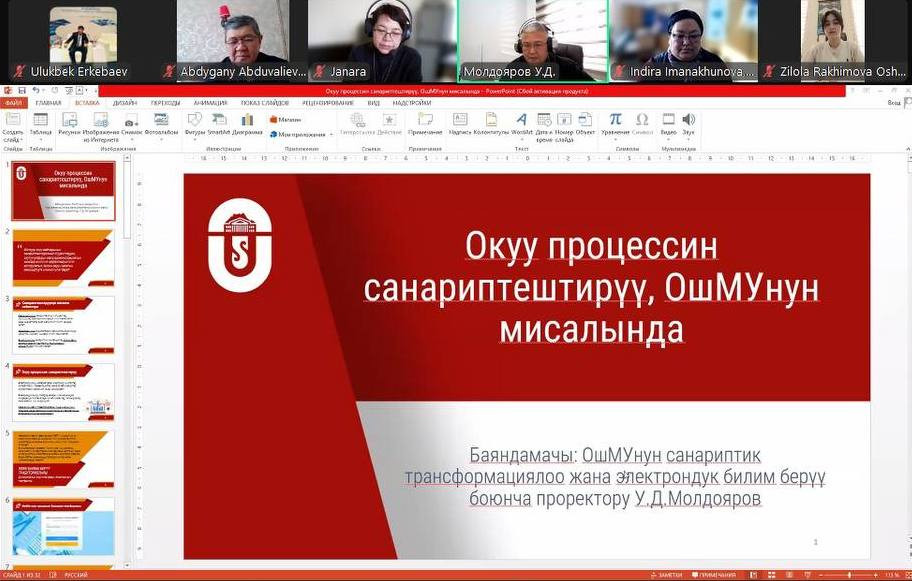Open the Таблица (table) dropdown
The height and width of the screenshot is (581, 912).
[40, 123]
